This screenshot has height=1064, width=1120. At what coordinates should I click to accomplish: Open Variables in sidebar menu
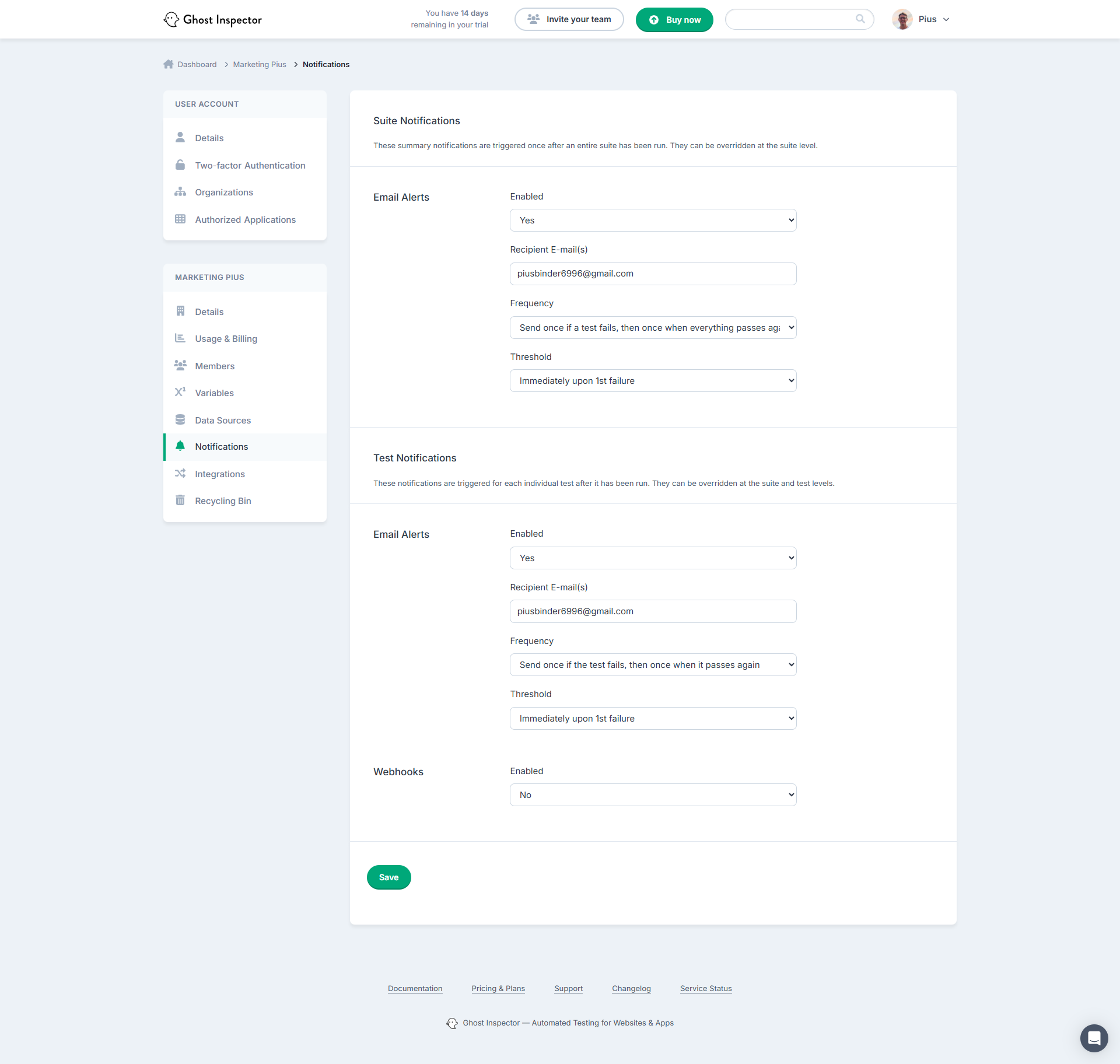214,393
